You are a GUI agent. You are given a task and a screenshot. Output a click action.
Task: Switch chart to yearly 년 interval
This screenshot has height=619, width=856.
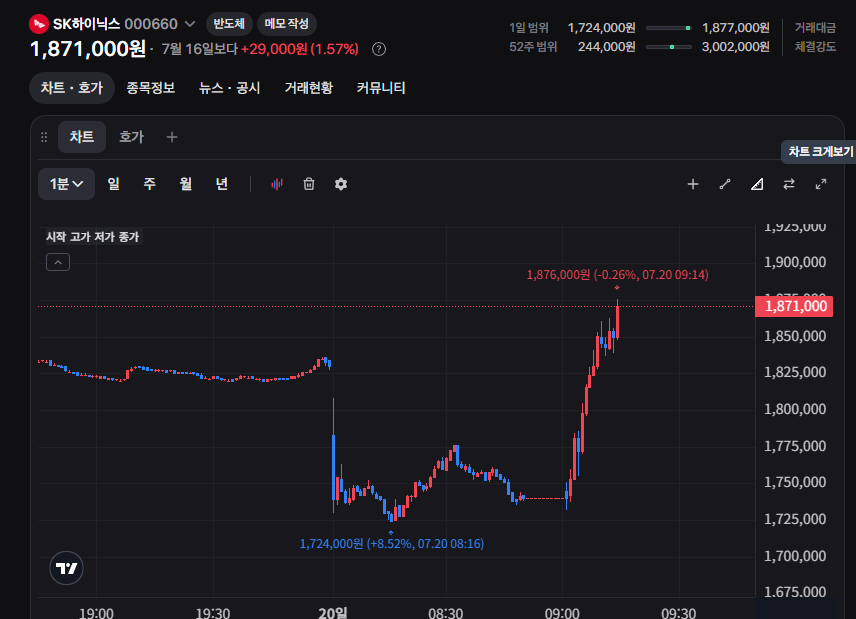(222, 184)
